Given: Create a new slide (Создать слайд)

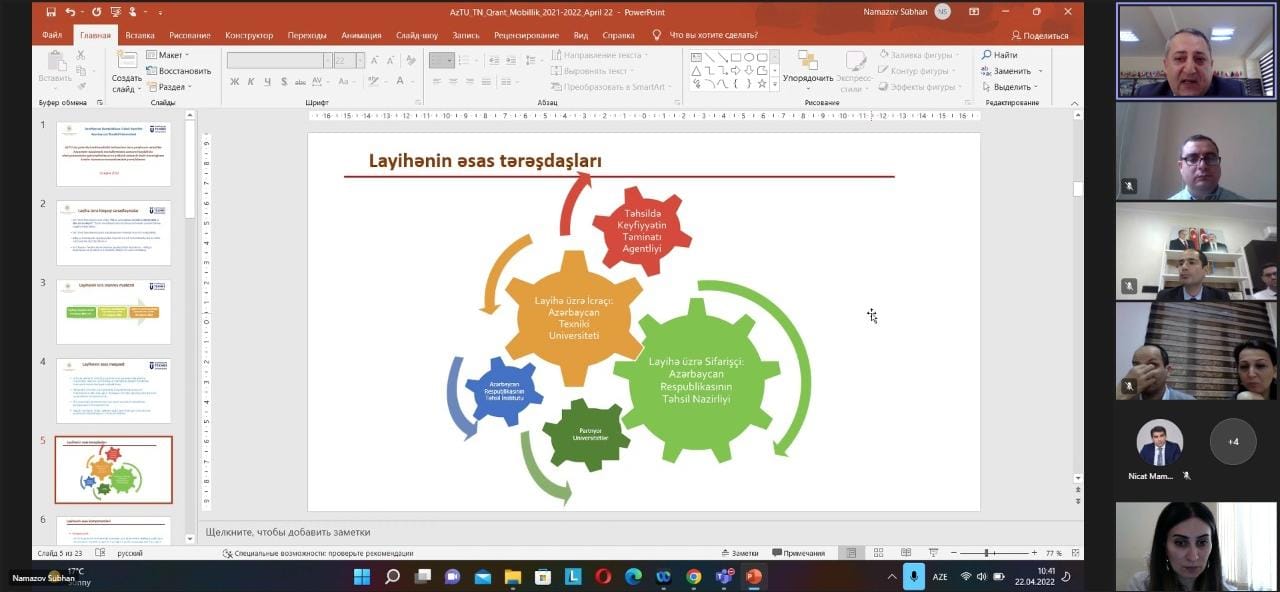Looking at the screenshot, I should 126,72.
